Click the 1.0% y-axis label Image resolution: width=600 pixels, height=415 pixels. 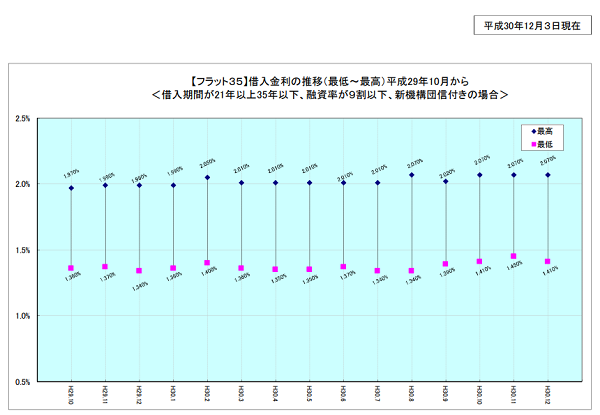23,316
